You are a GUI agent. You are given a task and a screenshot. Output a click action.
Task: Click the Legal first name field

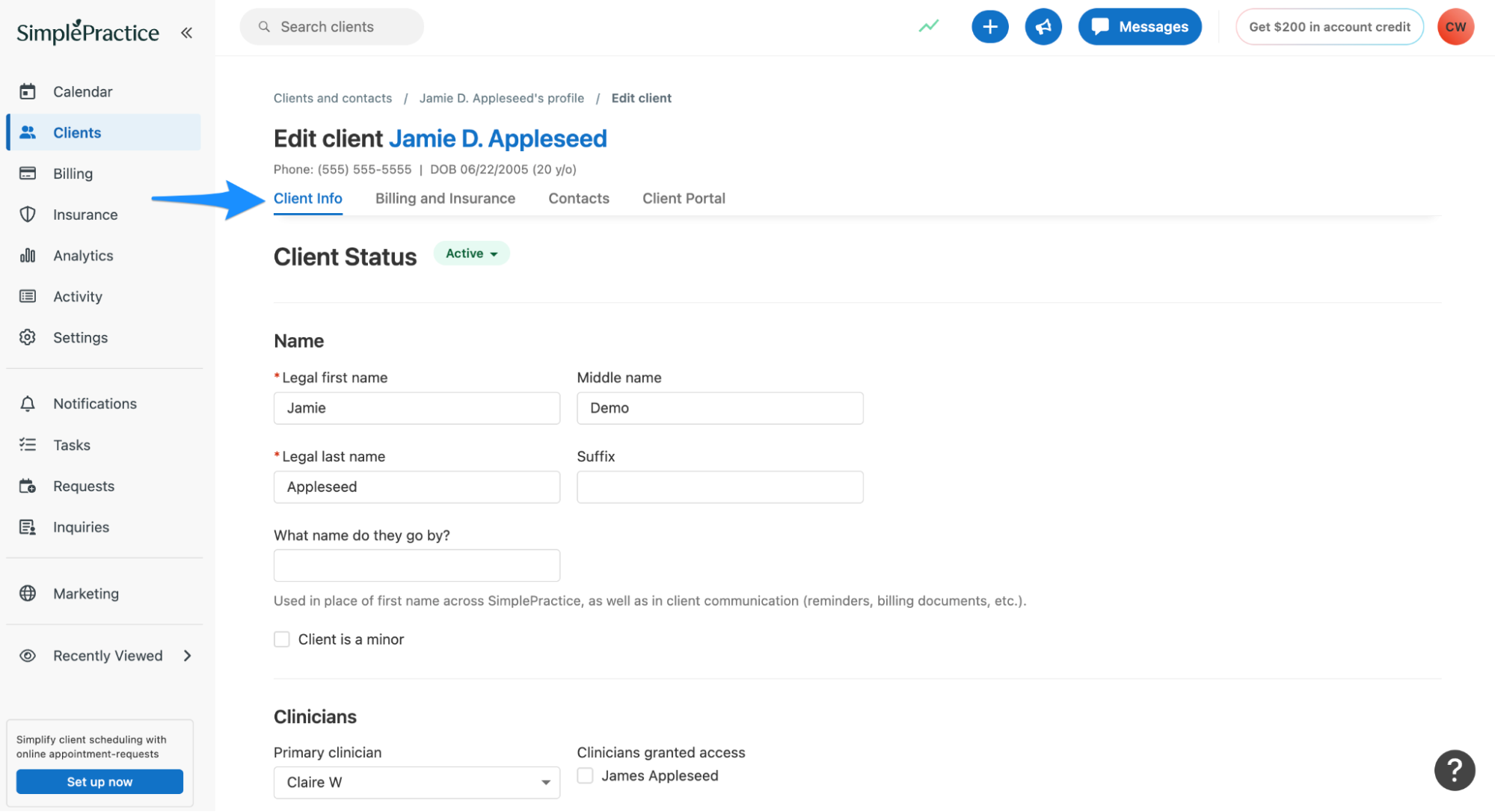tap(417, 408)
